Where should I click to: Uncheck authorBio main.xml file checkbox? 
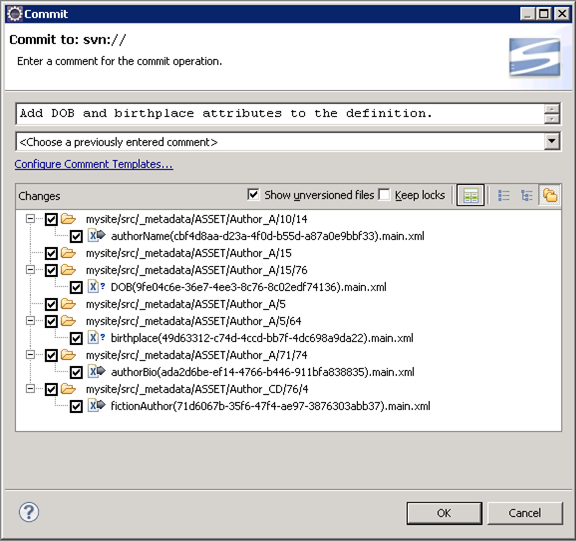pos(76,372)
